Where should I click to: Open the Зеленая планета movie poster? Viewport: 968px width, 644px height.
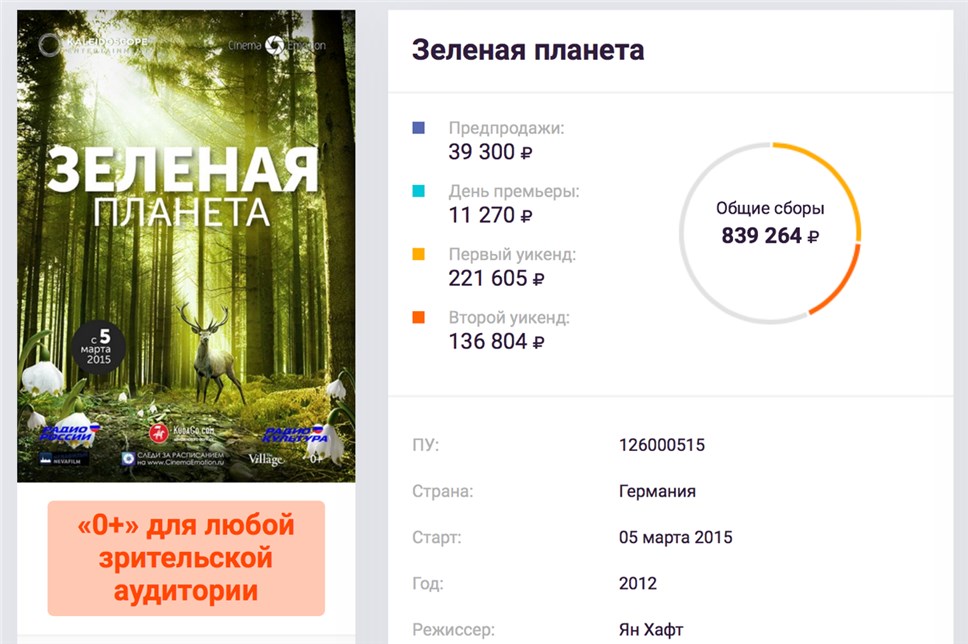coord(186,246)
